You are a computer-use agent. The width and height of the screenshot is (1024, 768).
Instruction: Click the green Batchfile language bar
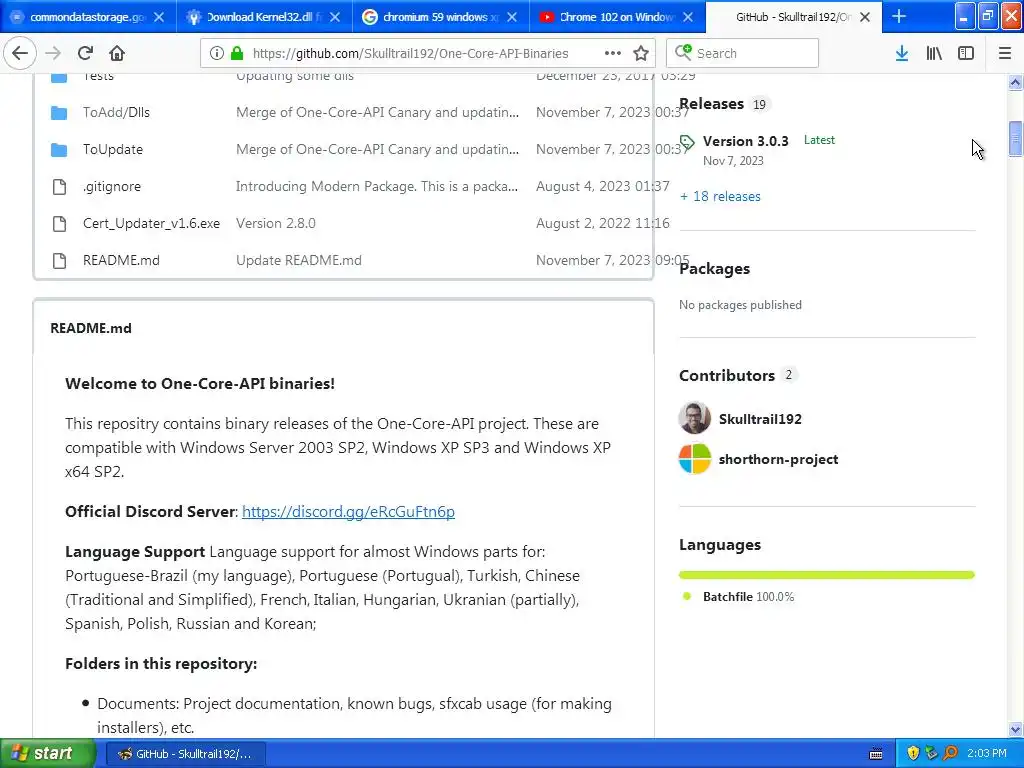(827, 575)
